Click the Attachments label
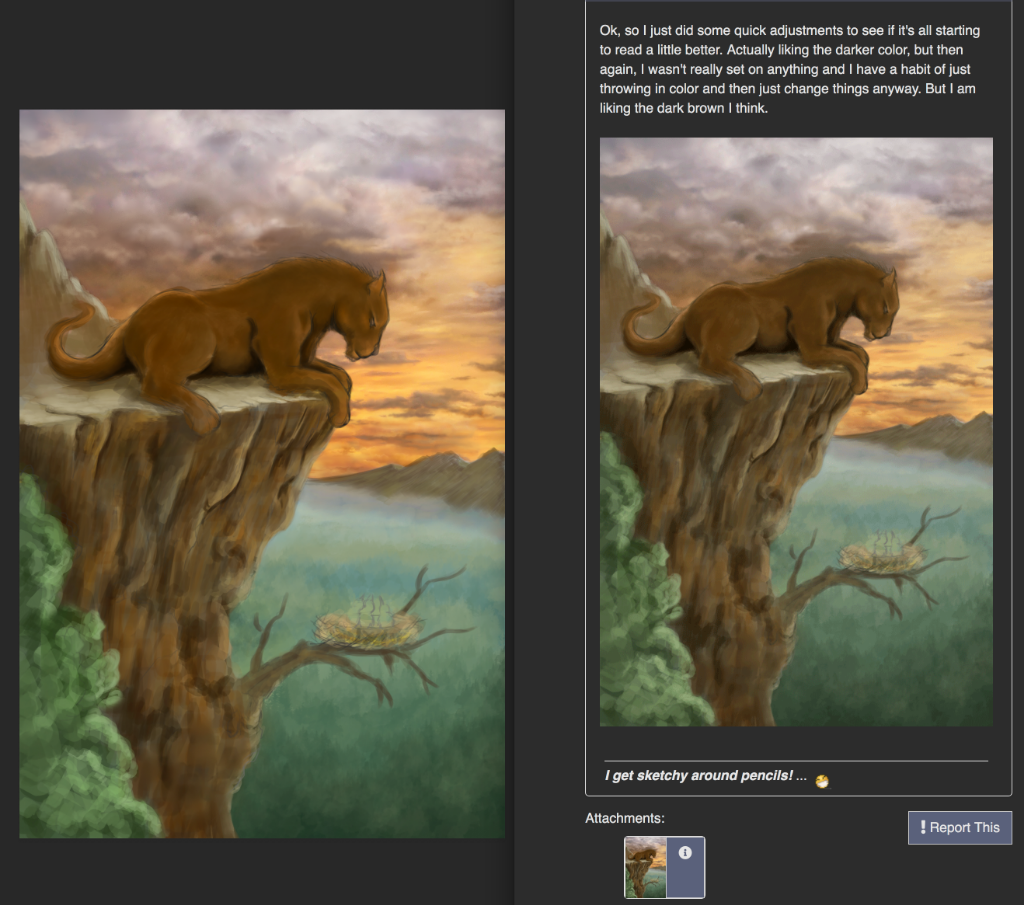Viewport: 1024px width, 905px height. (624, 818)
